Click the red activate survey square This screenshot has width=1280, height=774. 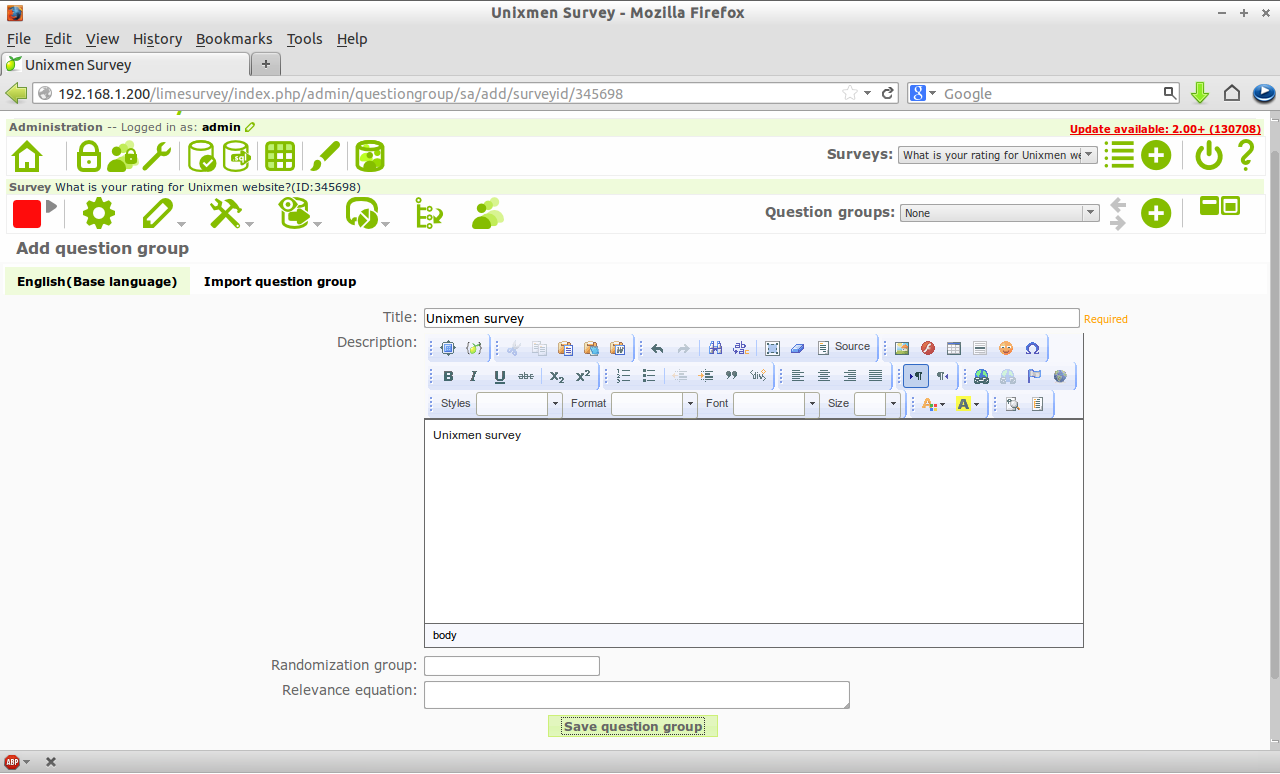tap(27, 213)
